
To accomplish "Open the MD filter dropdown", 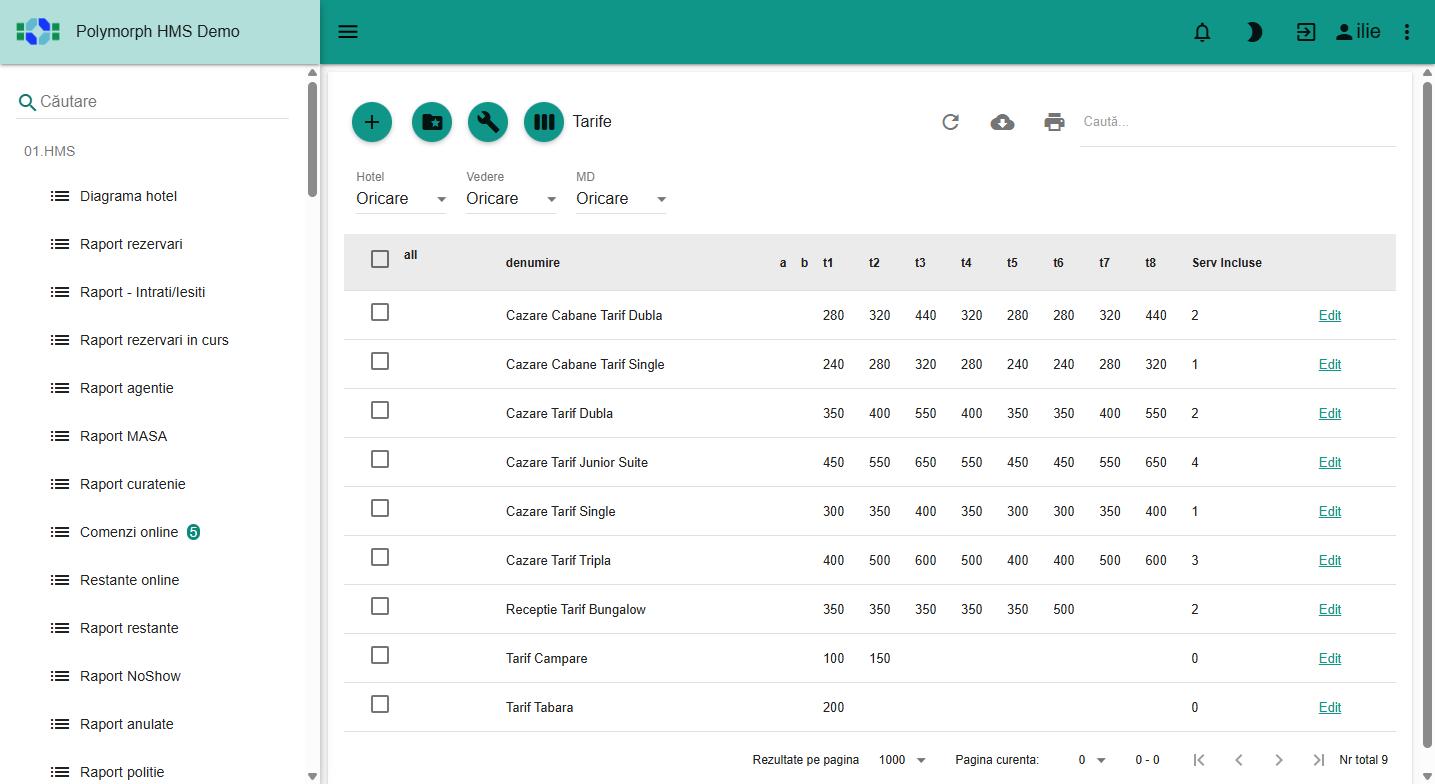I will coord(621,199).
